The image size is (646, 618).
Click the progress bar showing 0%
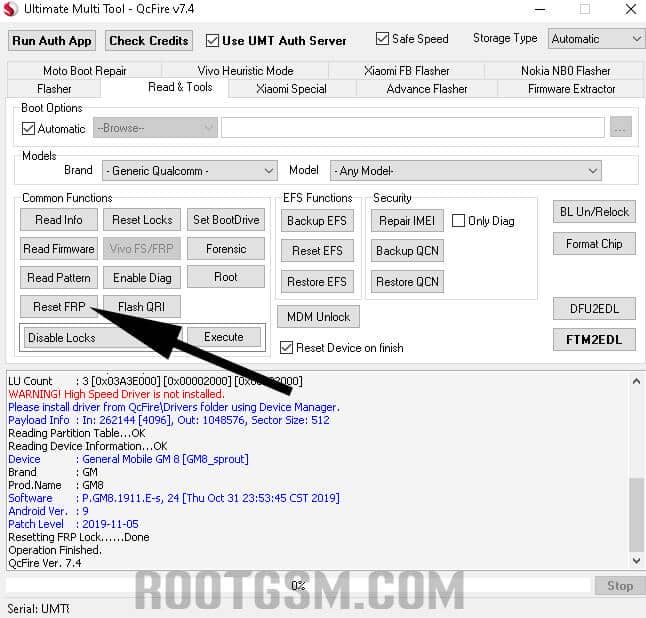tap(299, 585)
